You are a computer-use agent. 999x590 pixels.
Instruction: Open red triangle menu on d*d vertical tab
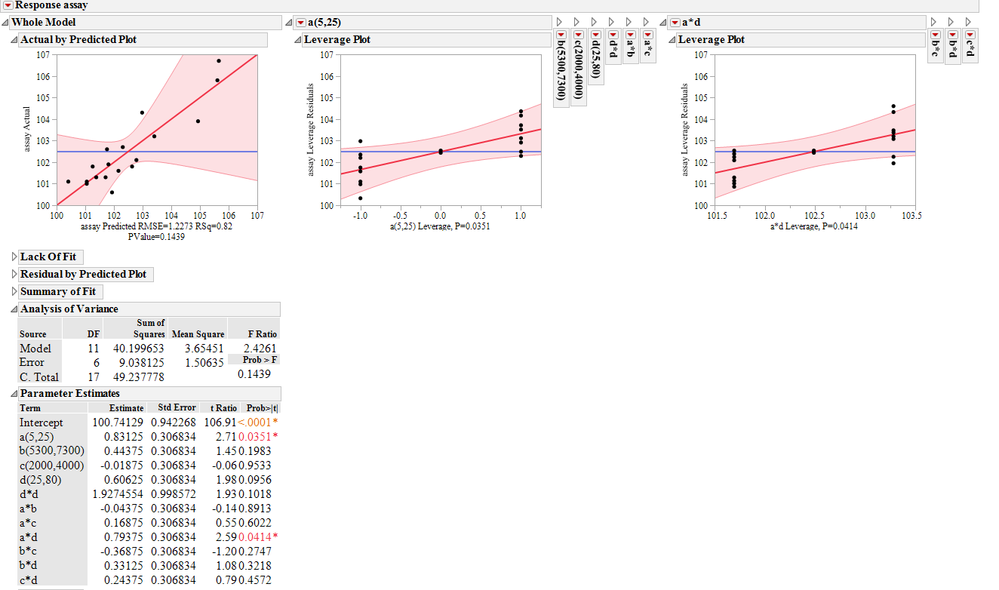click(x=613, y=35)
